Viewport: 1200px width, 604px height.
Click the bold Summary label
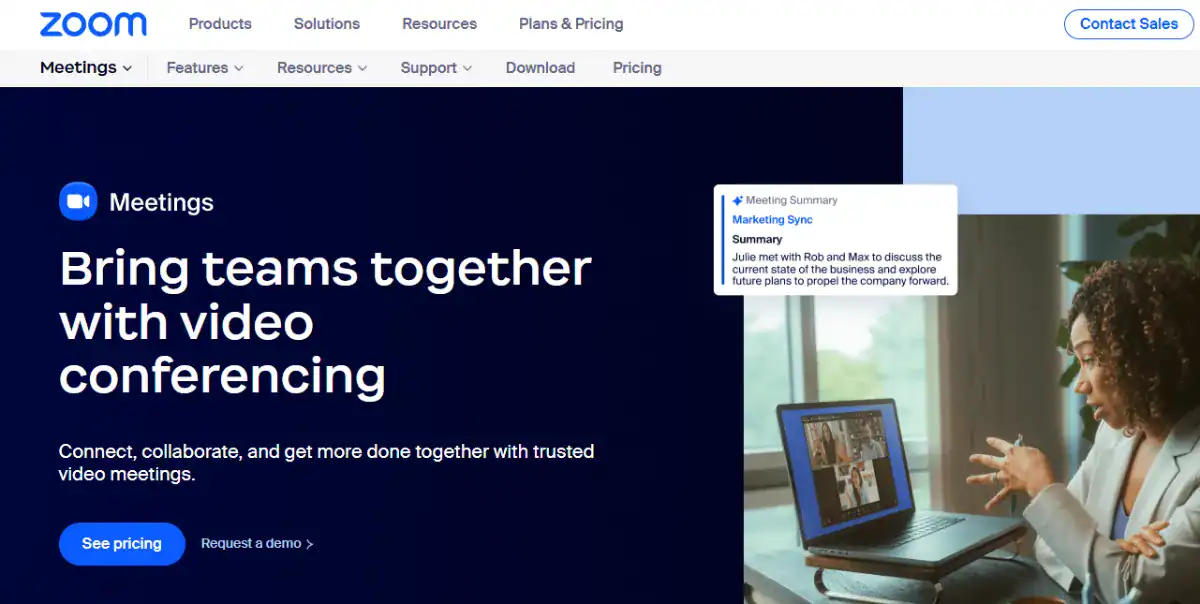pyautogui.click(x=757, y=240)
